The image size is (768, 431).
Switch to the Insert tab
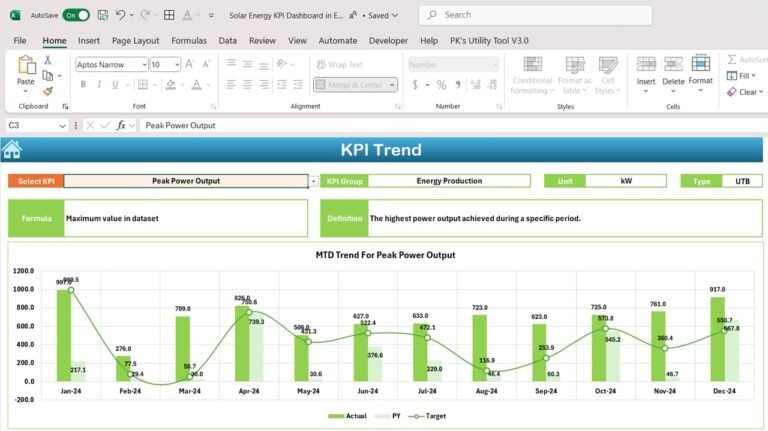coord(89,41)
